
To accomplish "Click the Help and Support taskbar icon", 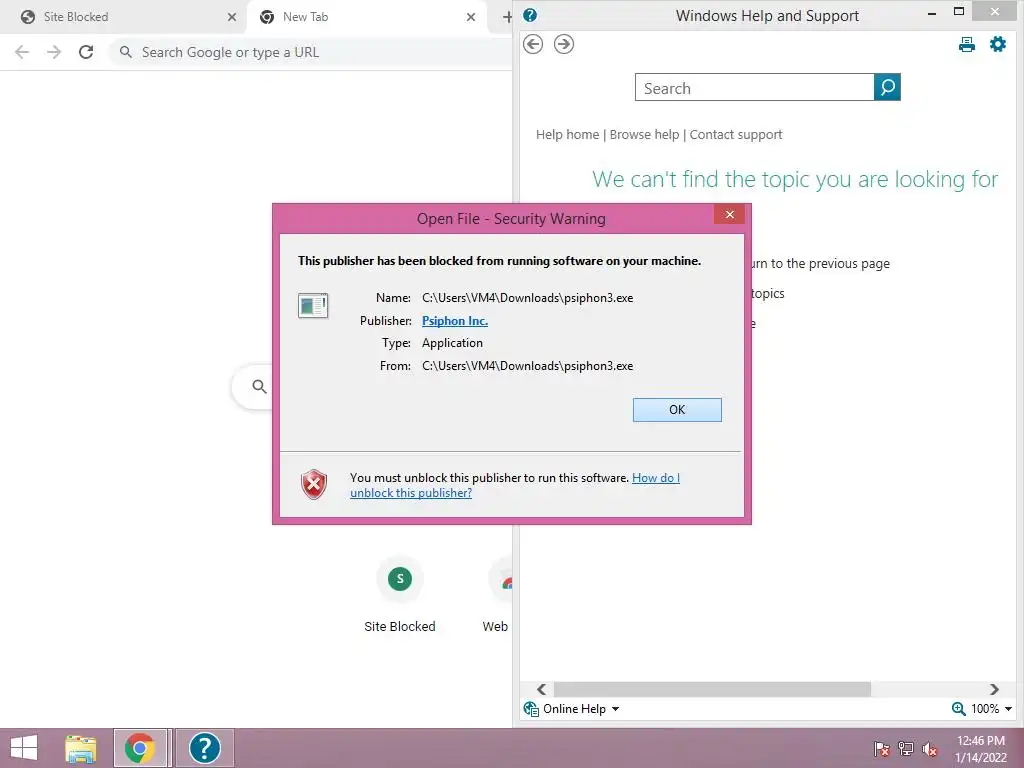I will (204, 748).
